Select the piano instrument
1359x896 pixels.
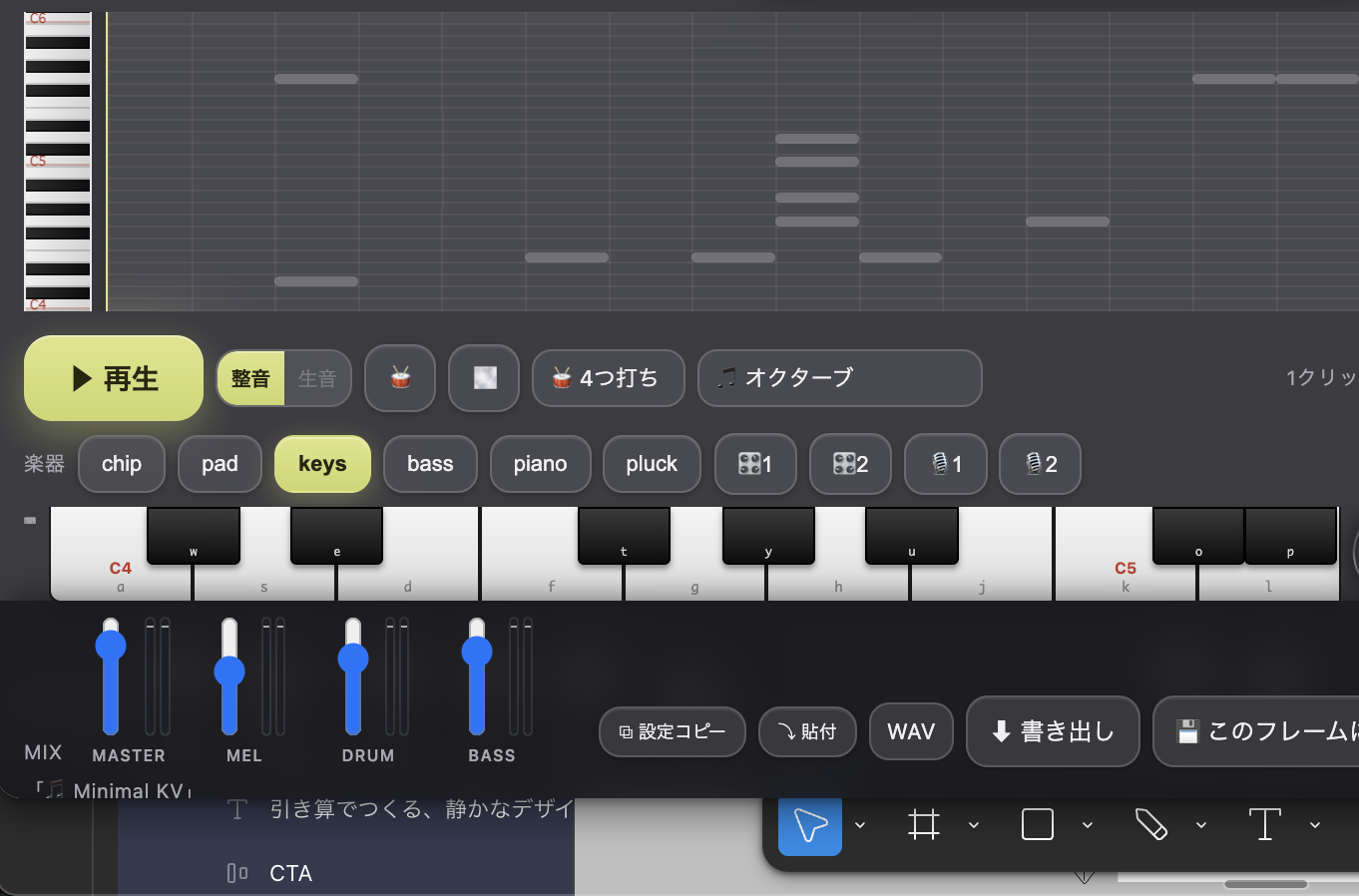pyautogui.click(x=540, y=464)
